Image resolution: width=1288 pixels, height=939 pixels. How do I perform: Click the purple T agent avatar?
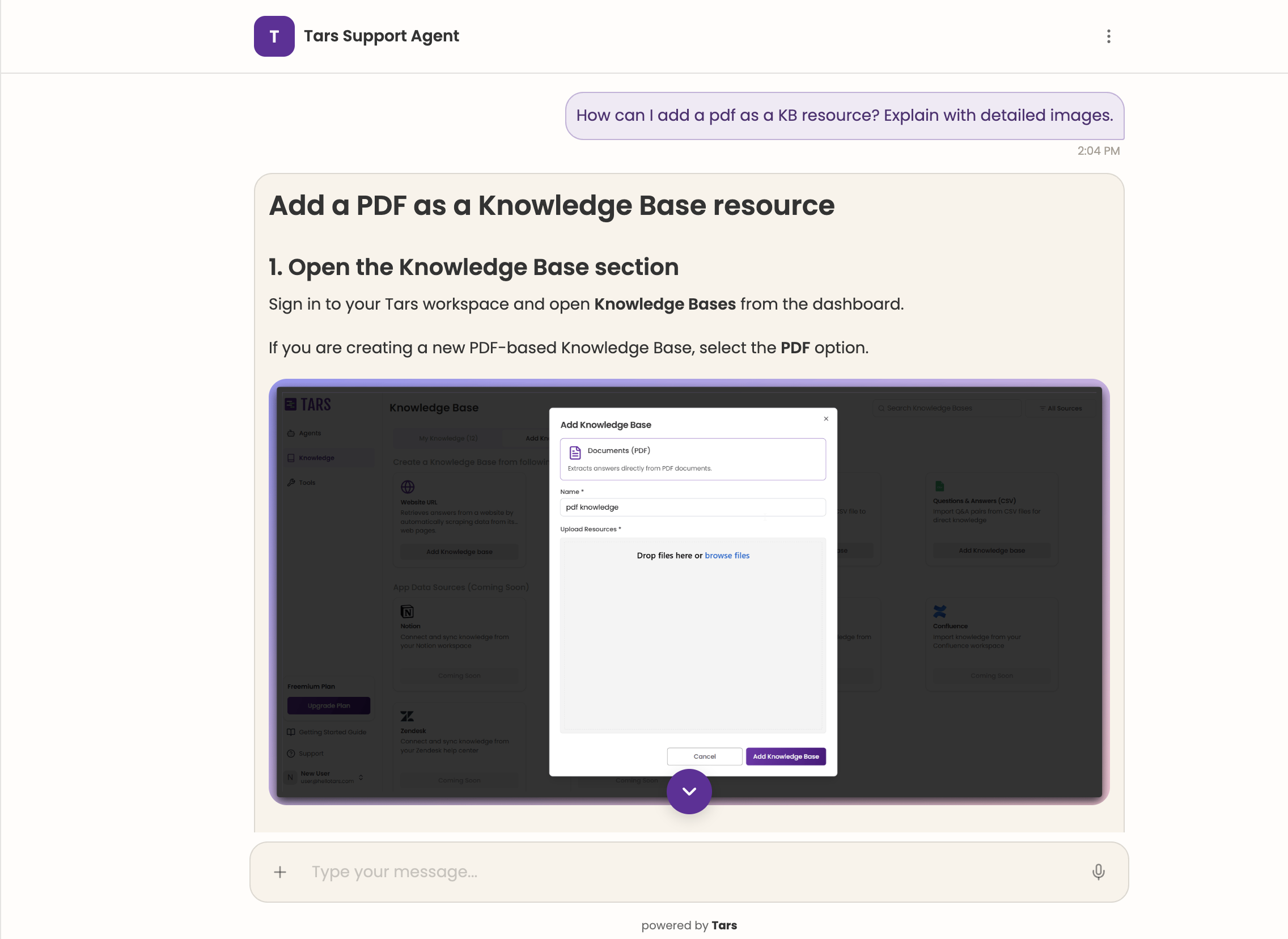274,36
